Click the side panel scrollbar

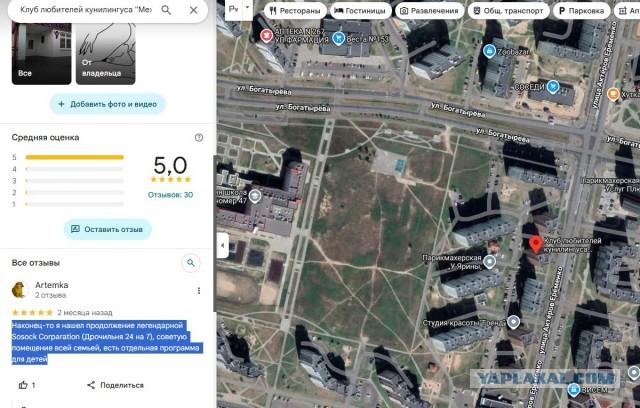(x=214, y=233)
